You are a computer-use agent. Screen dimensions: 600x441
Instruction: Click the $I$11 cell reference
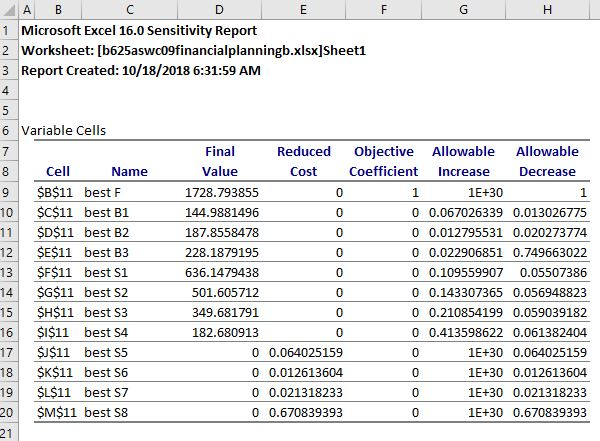click(53, 333)
